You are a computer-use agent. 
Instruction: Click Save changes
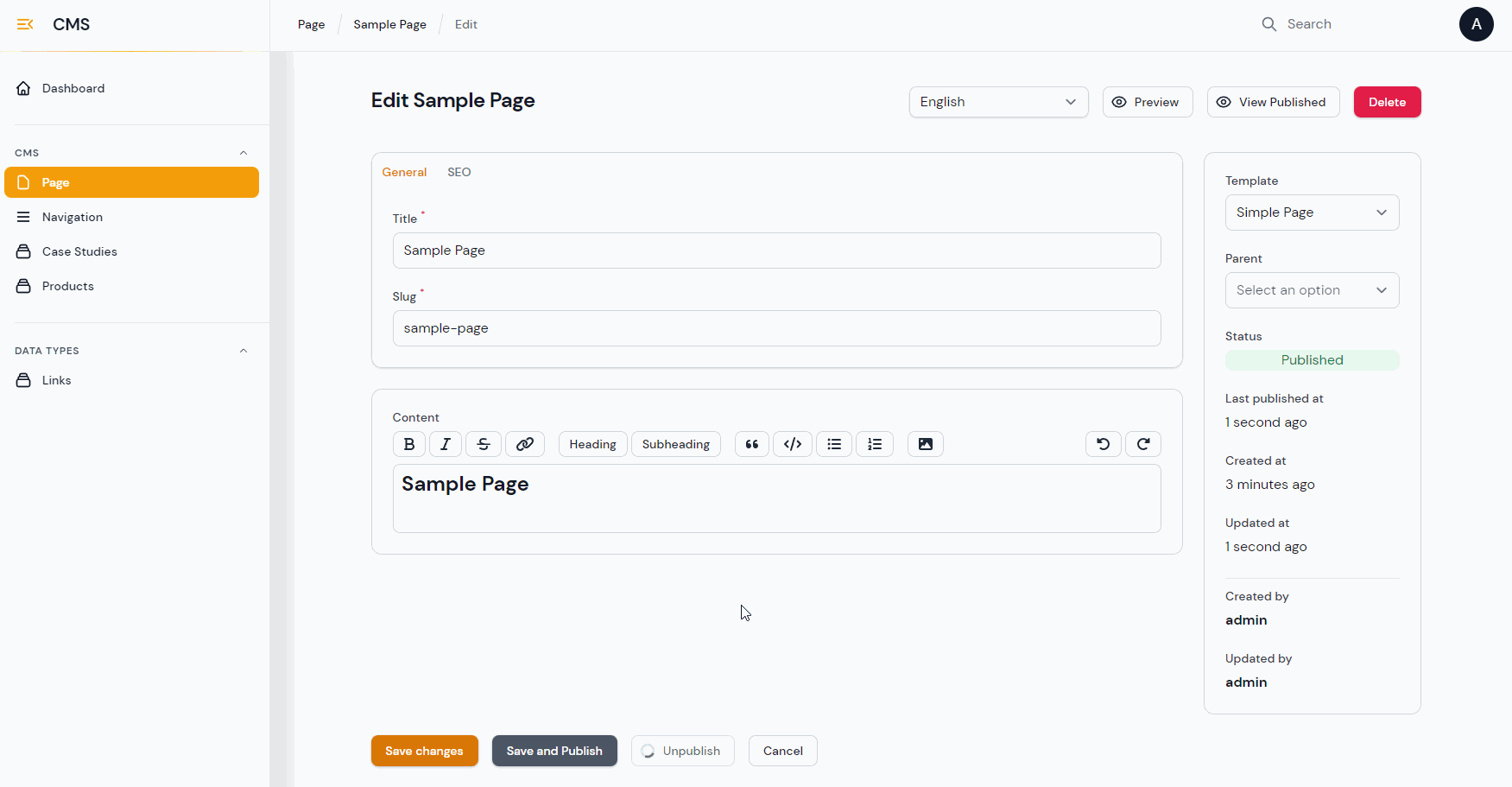pos(425,751)
